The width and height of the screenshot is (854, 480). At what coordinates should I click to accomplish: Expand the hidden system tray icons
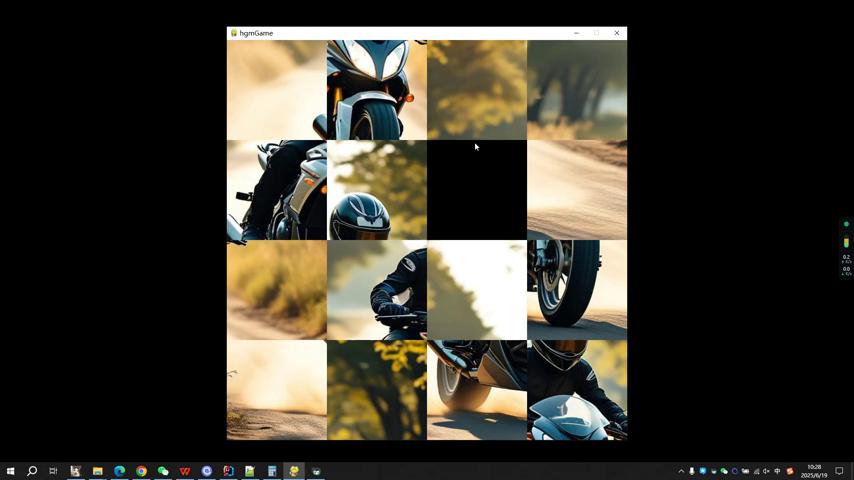coord(681,471)
